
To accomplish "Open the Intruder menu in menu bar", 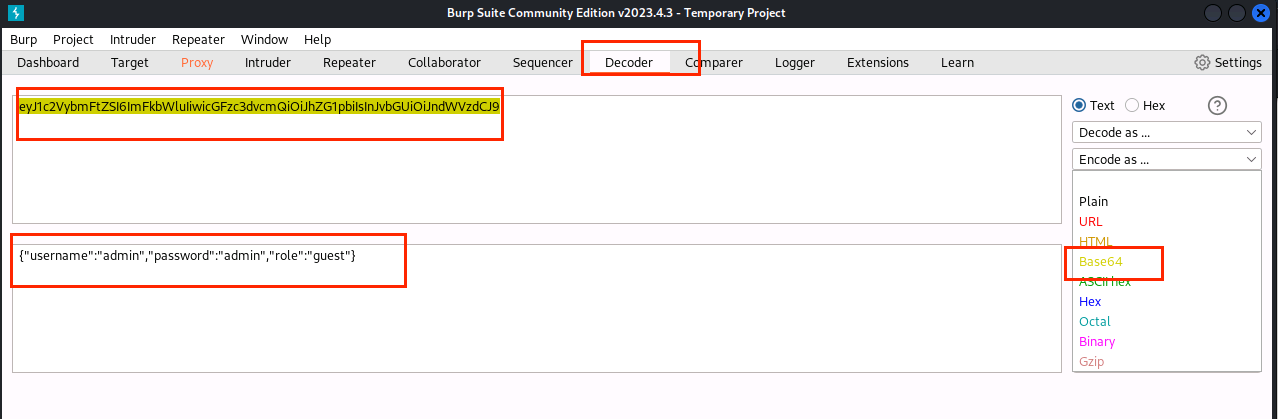I will [x=133, y=39].
